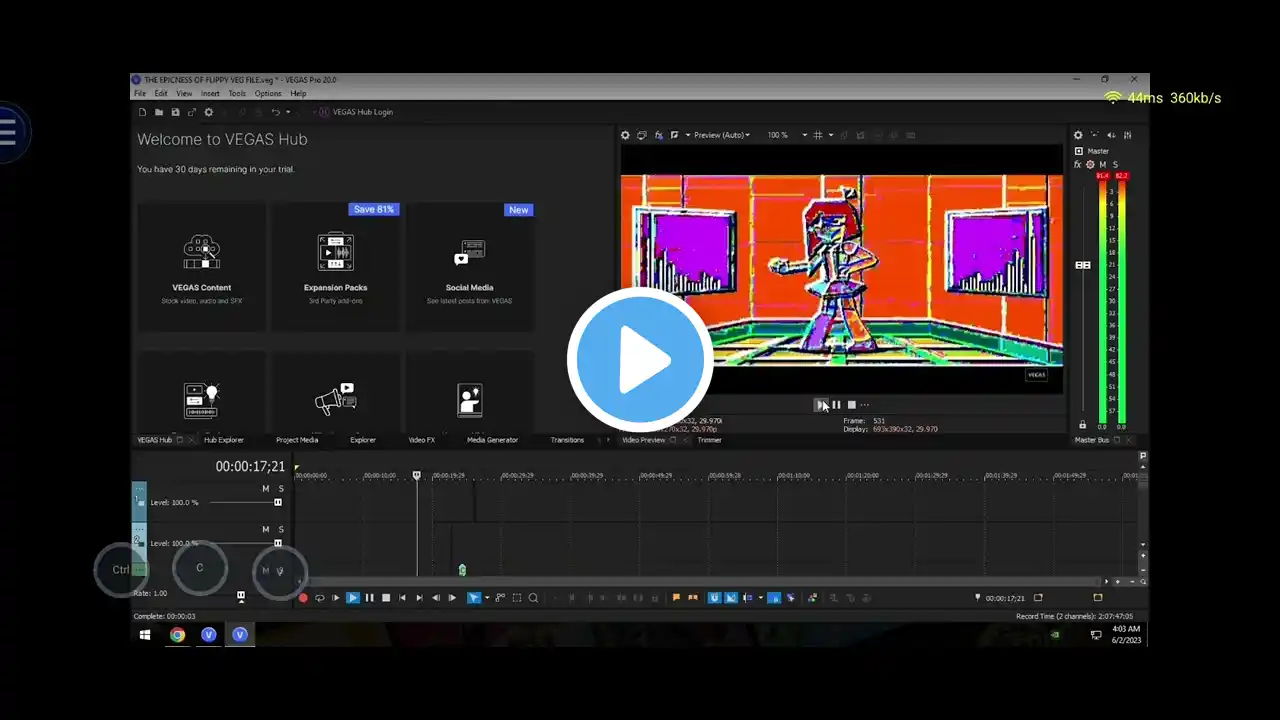Open the Options menu
1280x720 pixels.
(268, 94)
